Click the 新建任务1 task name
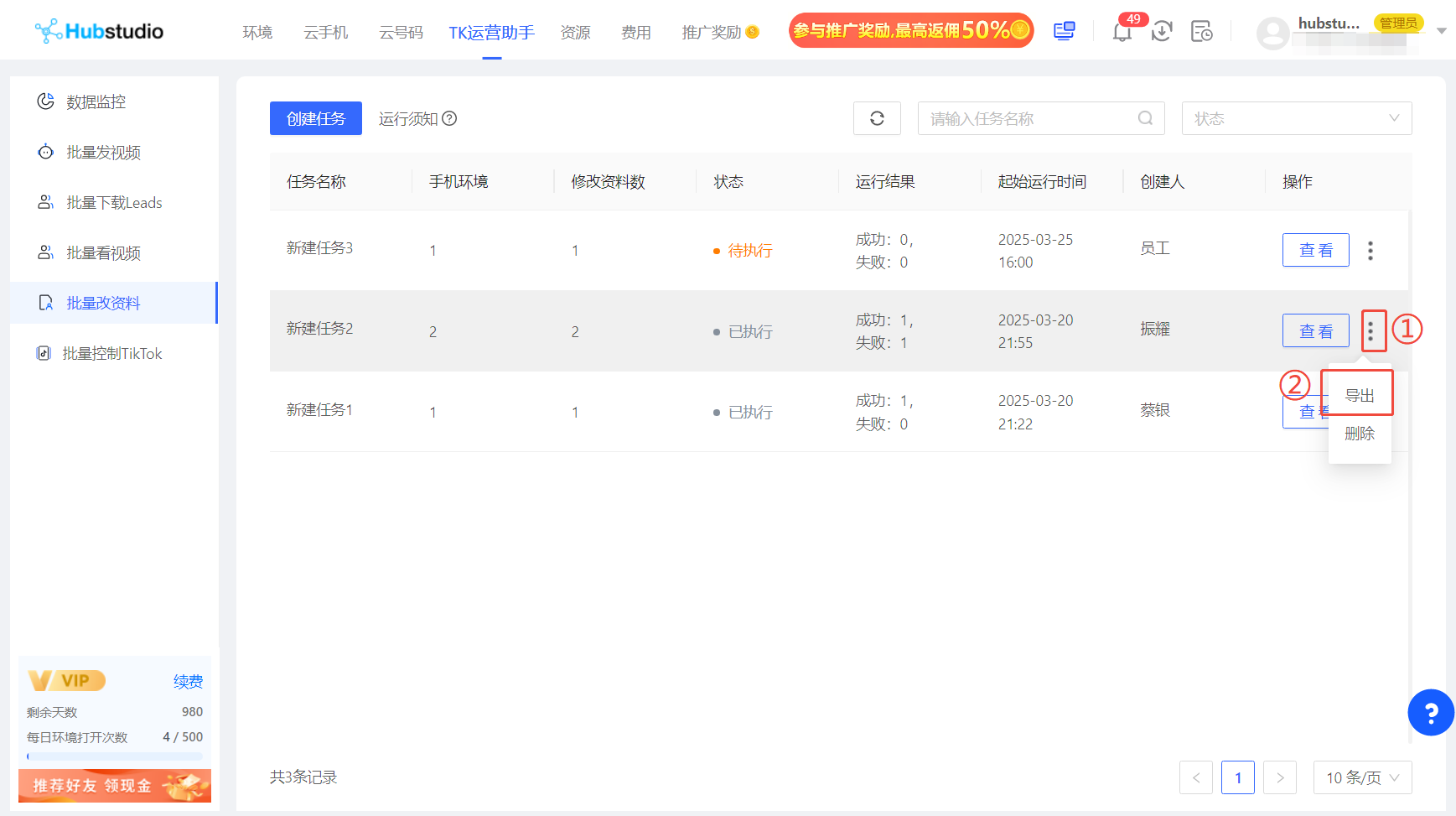The width and height of the screenshot is (1456, 816). coord(319,409)
